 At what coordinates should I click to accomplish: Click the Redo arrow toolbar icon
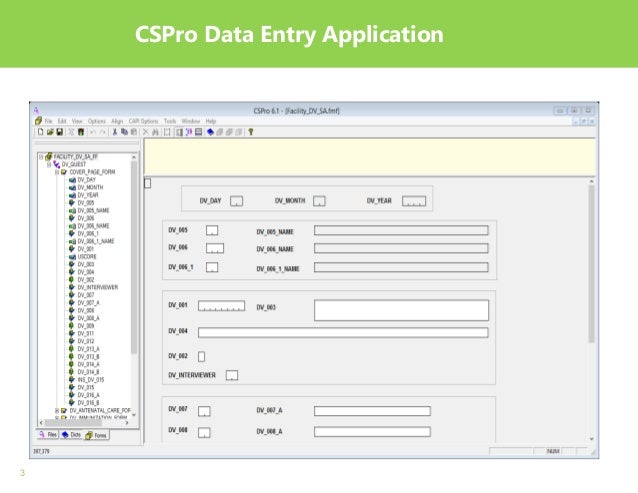point(102,132)
